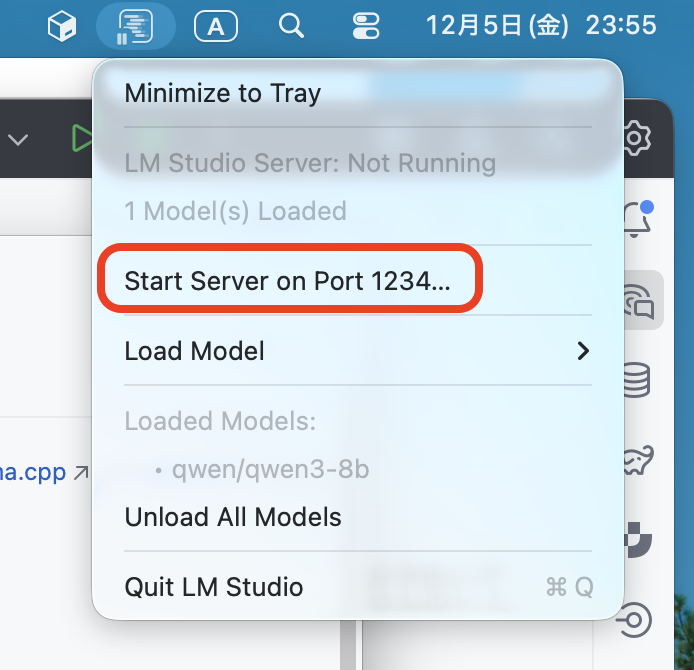Viewport: 694px width, 670px height.
Task: Open the Gradle elephant tool window icon
Action: coord(637,460)
